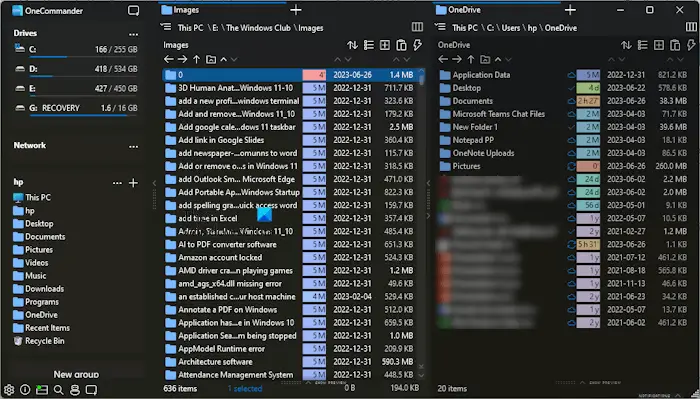Toggle column layout icon in OneDrive pane
The height and width of the screenshot is (399, 700).
pos(691,27)
